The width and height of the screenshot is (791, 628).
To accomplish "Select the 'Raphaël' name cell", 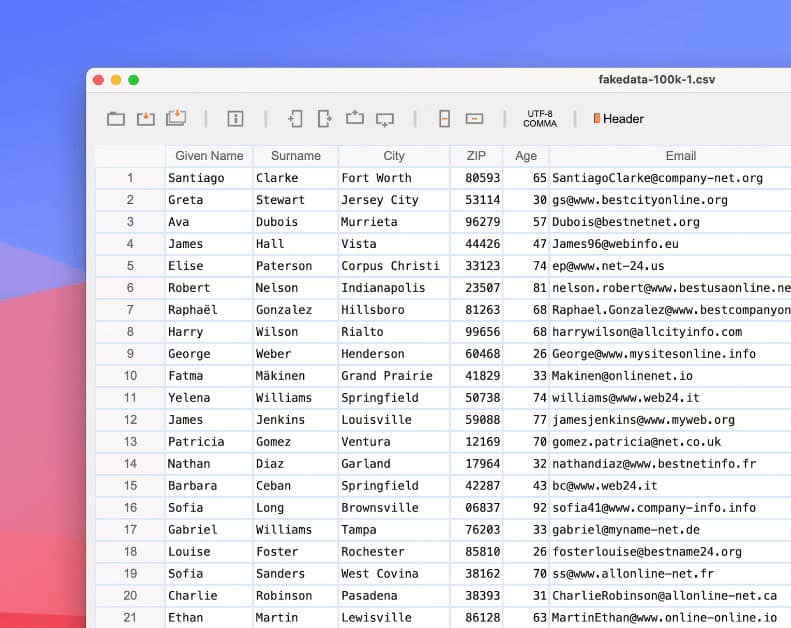I will tap(209, 310).
